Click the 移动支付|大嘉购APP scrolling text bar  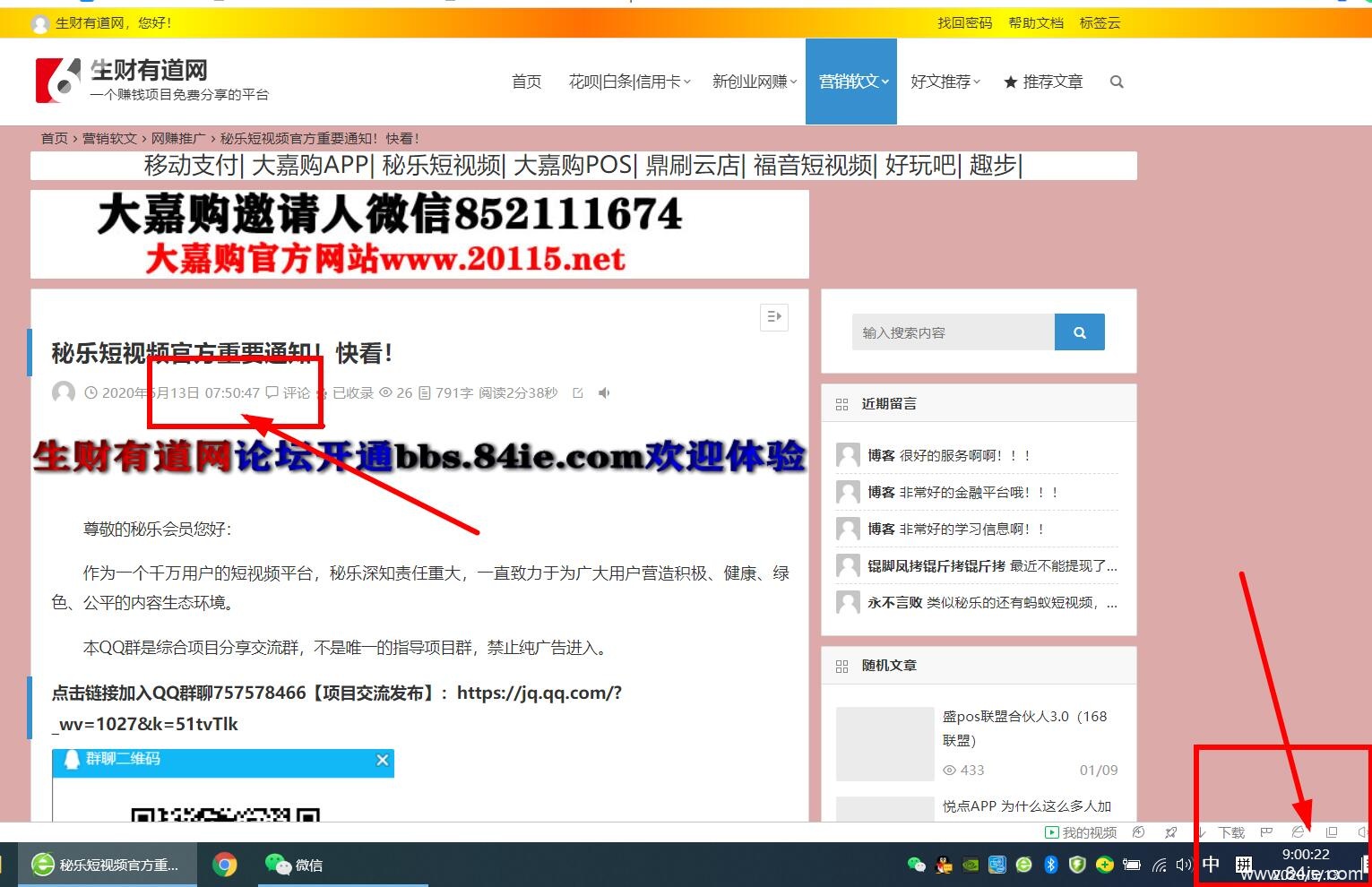pyautogui.click(x=583, y=165)
